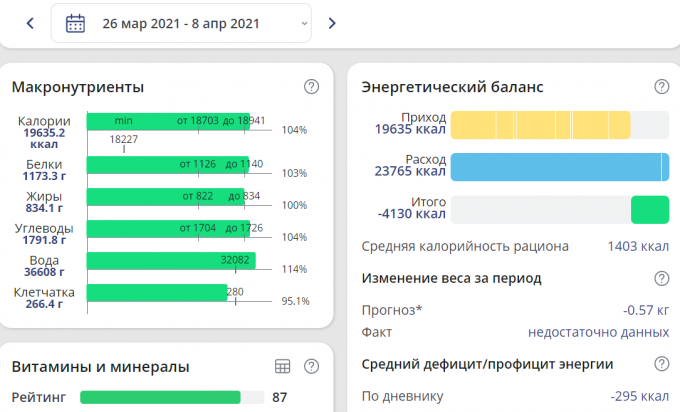Go to the previous date period
Screen dimensions: 680x412
(x=29, y=23)
